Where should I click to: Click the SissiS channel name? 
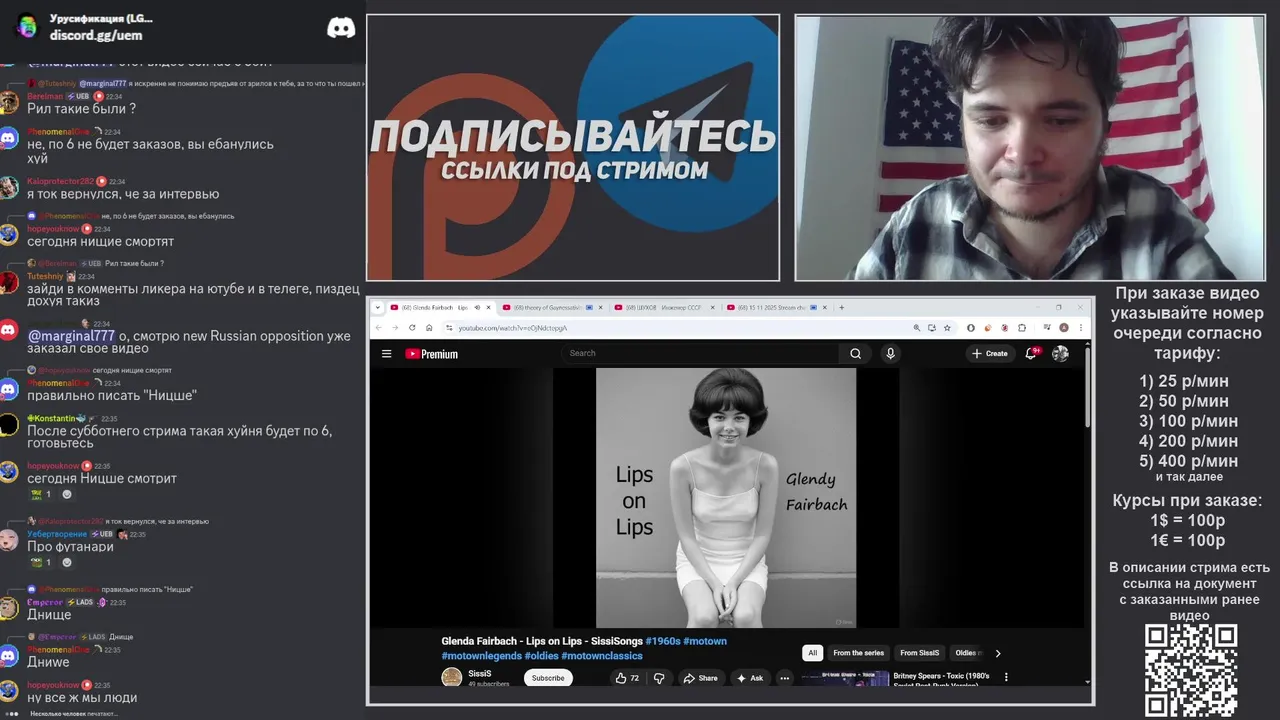coord(480,673)
